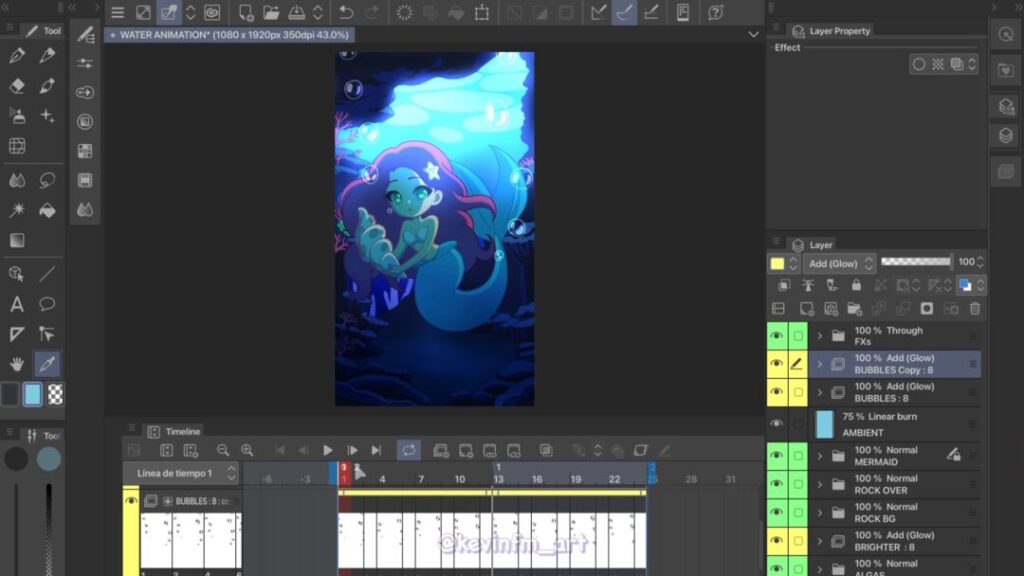Hide the ROCK BG folder

776,512
